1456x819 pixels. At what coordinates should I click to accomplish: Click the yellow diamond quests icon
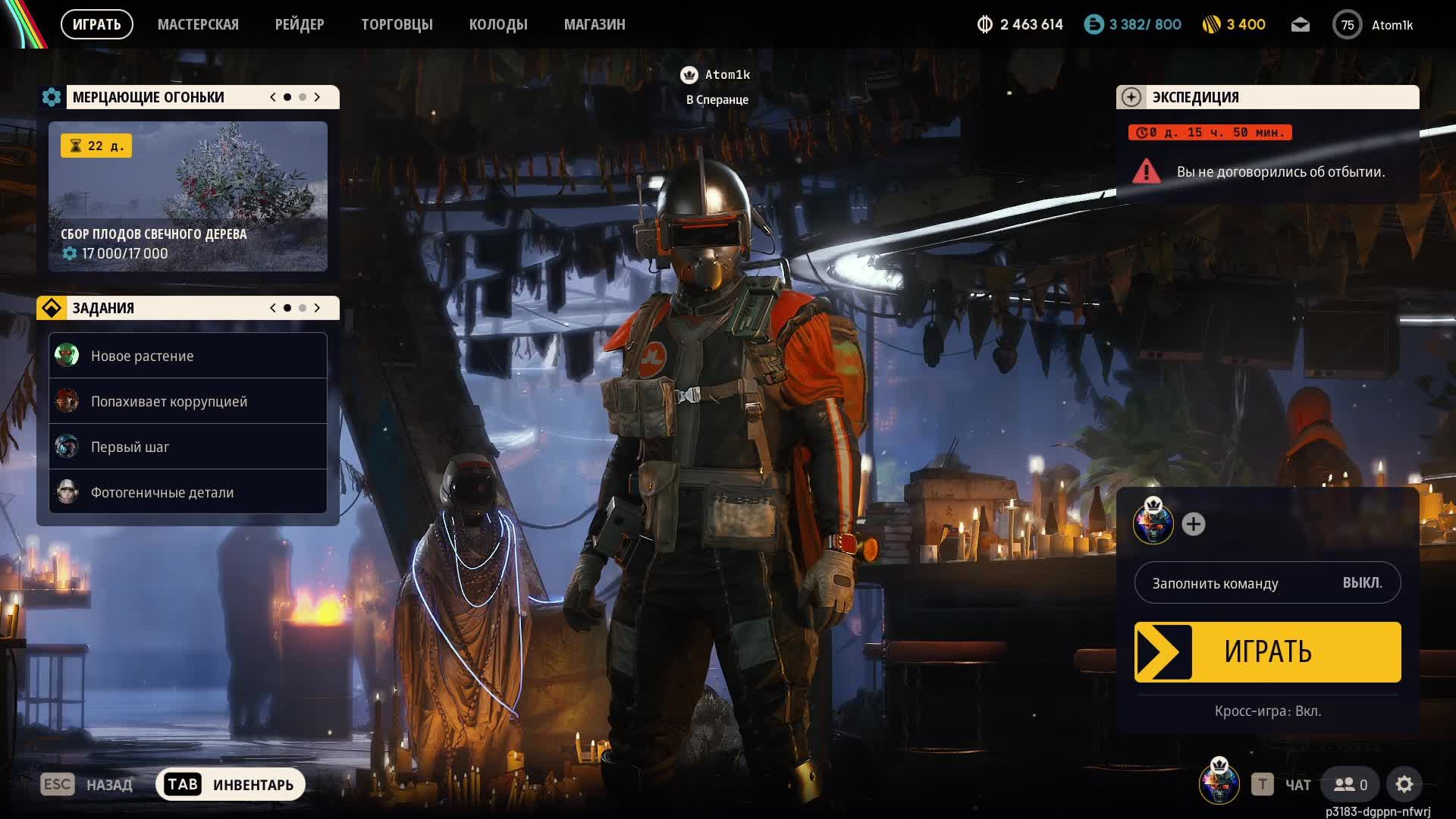52,308
